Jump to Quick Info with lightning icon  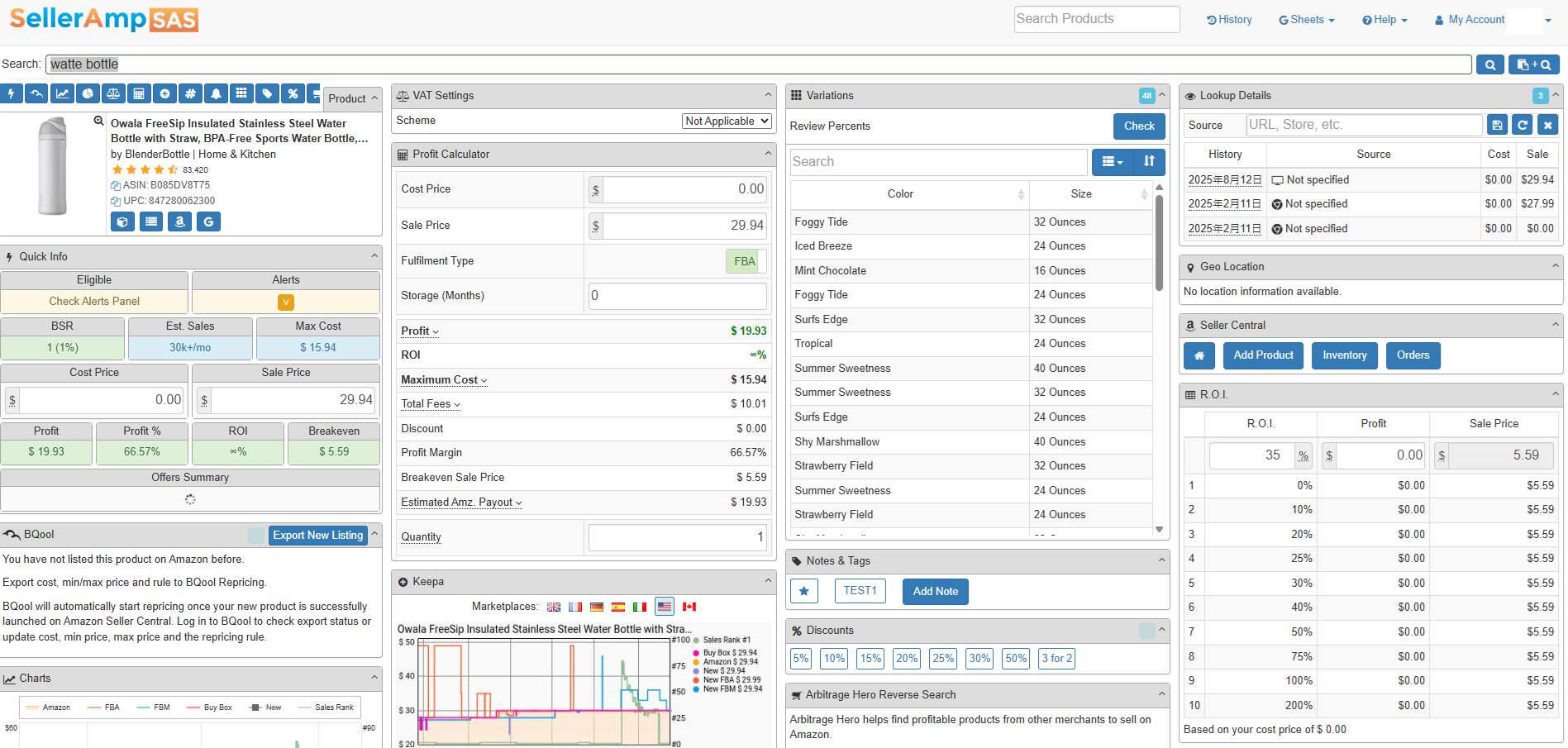coord(11,94)
